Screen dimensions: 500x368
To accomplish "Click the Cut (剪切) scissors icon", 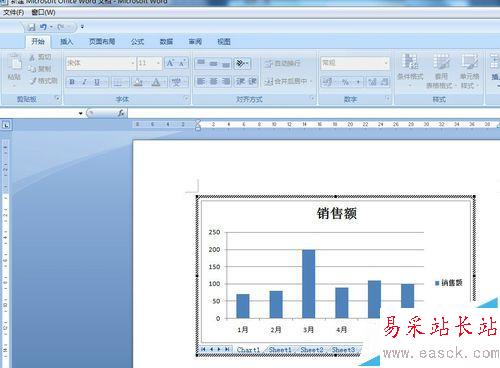I will click(32, 58).
